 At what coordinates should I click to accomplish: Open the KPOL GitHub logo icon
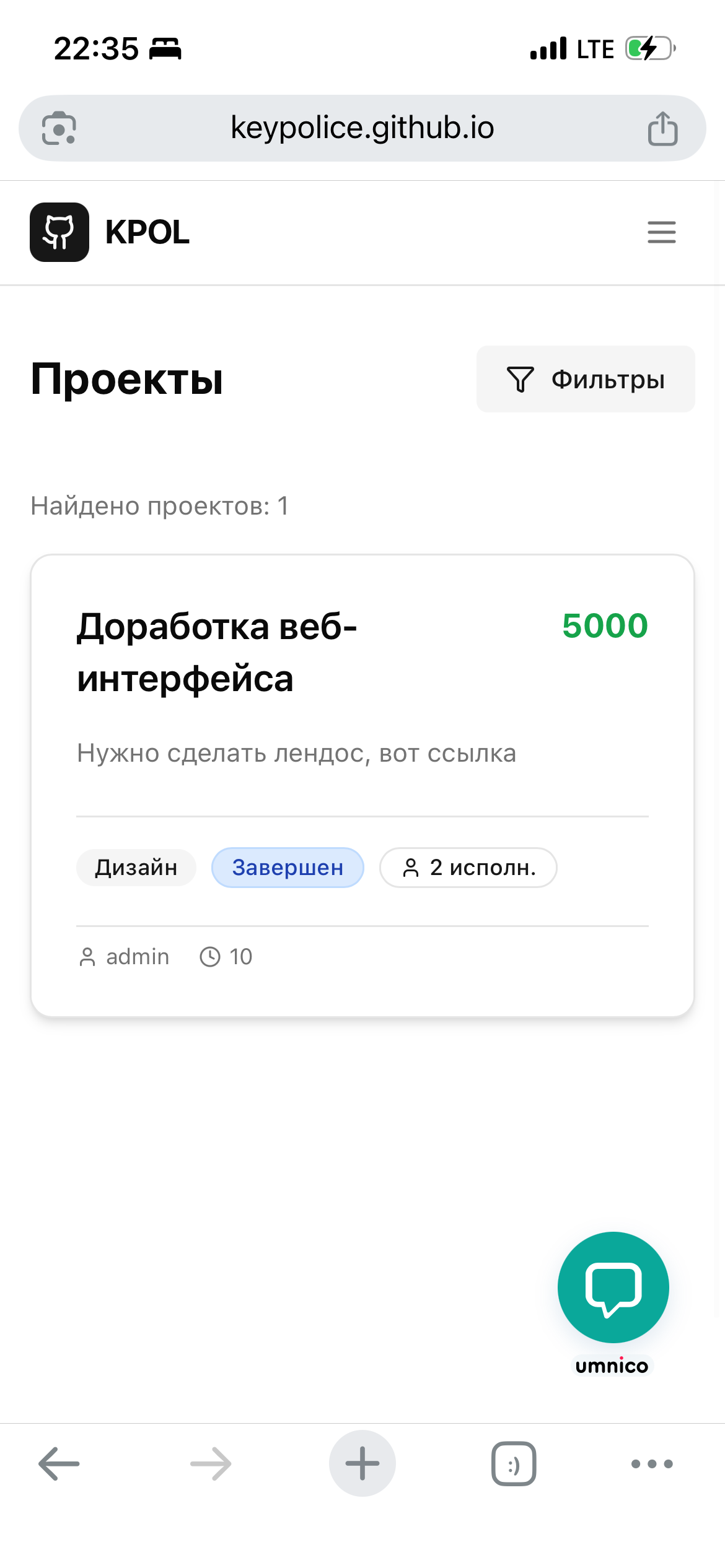[59, 233]
